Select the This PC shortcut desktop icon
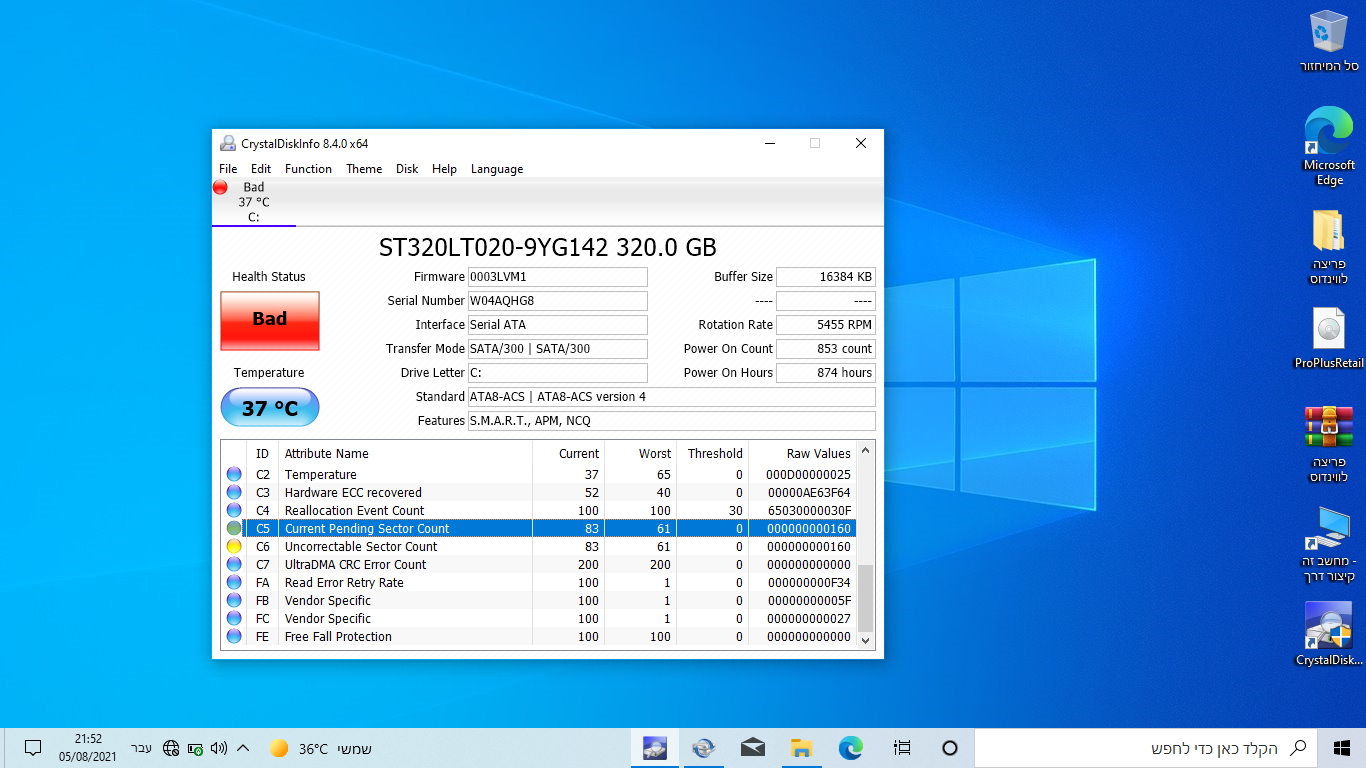 pos(1329,543)
